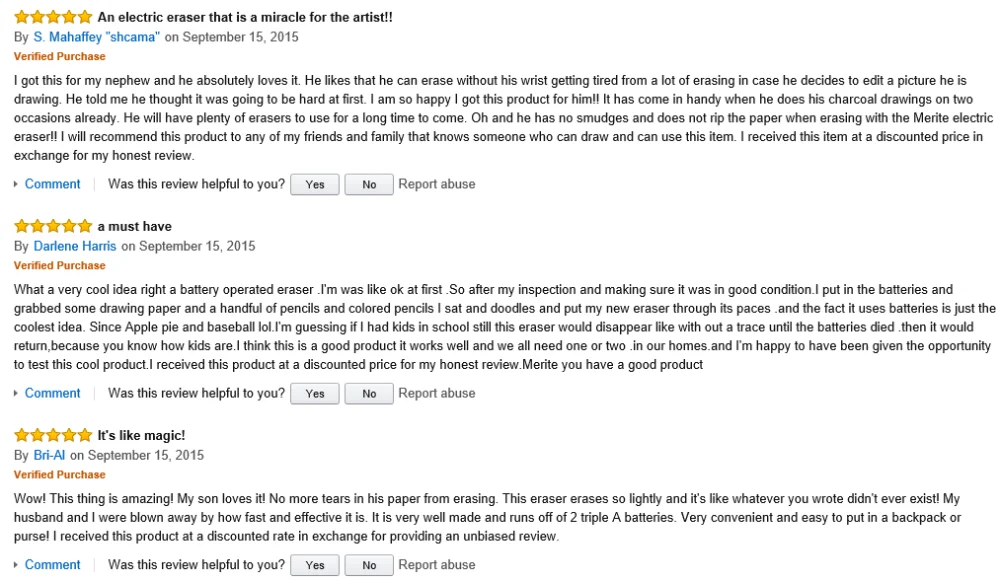
Task: Report abuse on Darlene Harris's review
Action: [437, 393]
